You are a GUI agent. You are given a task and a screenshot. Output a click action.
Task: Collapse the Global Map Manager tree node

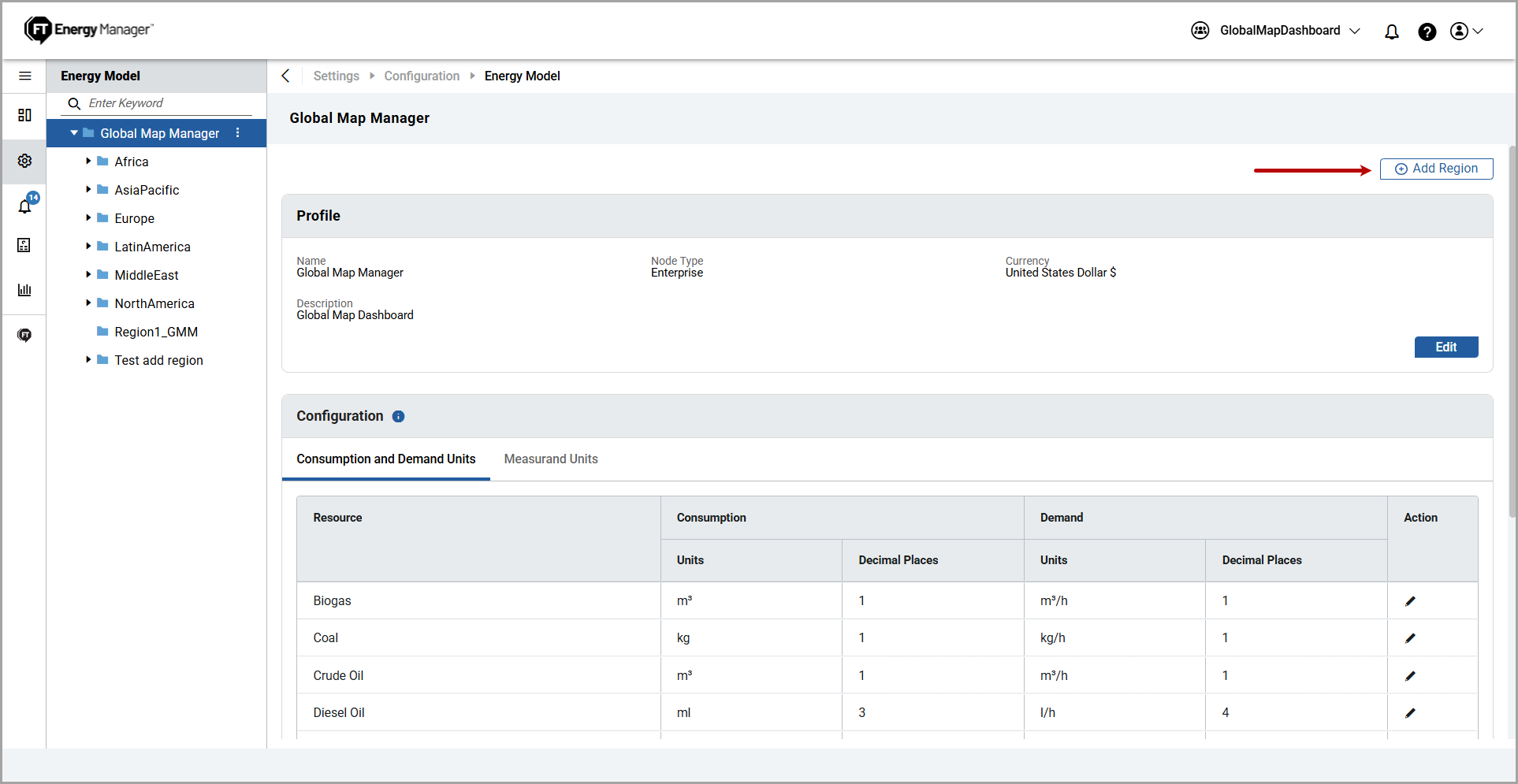pos(74,133)
